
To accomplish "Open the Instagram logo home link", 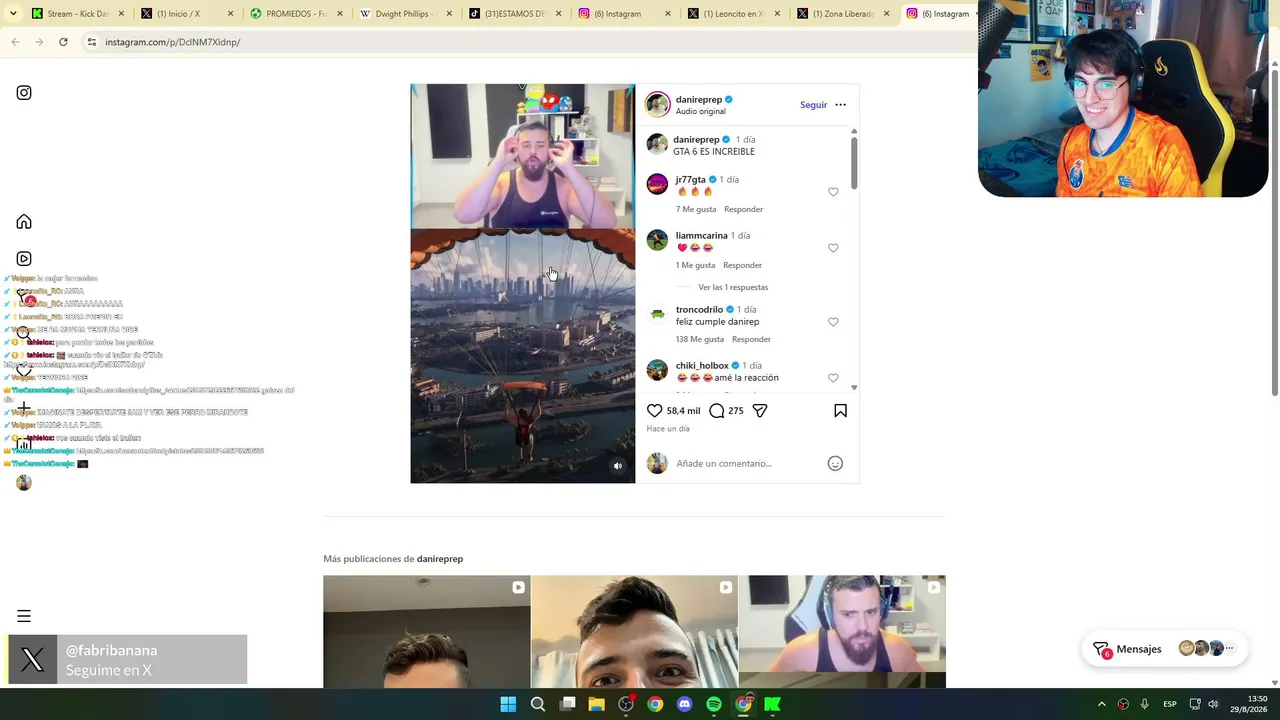I will (24, 93).
